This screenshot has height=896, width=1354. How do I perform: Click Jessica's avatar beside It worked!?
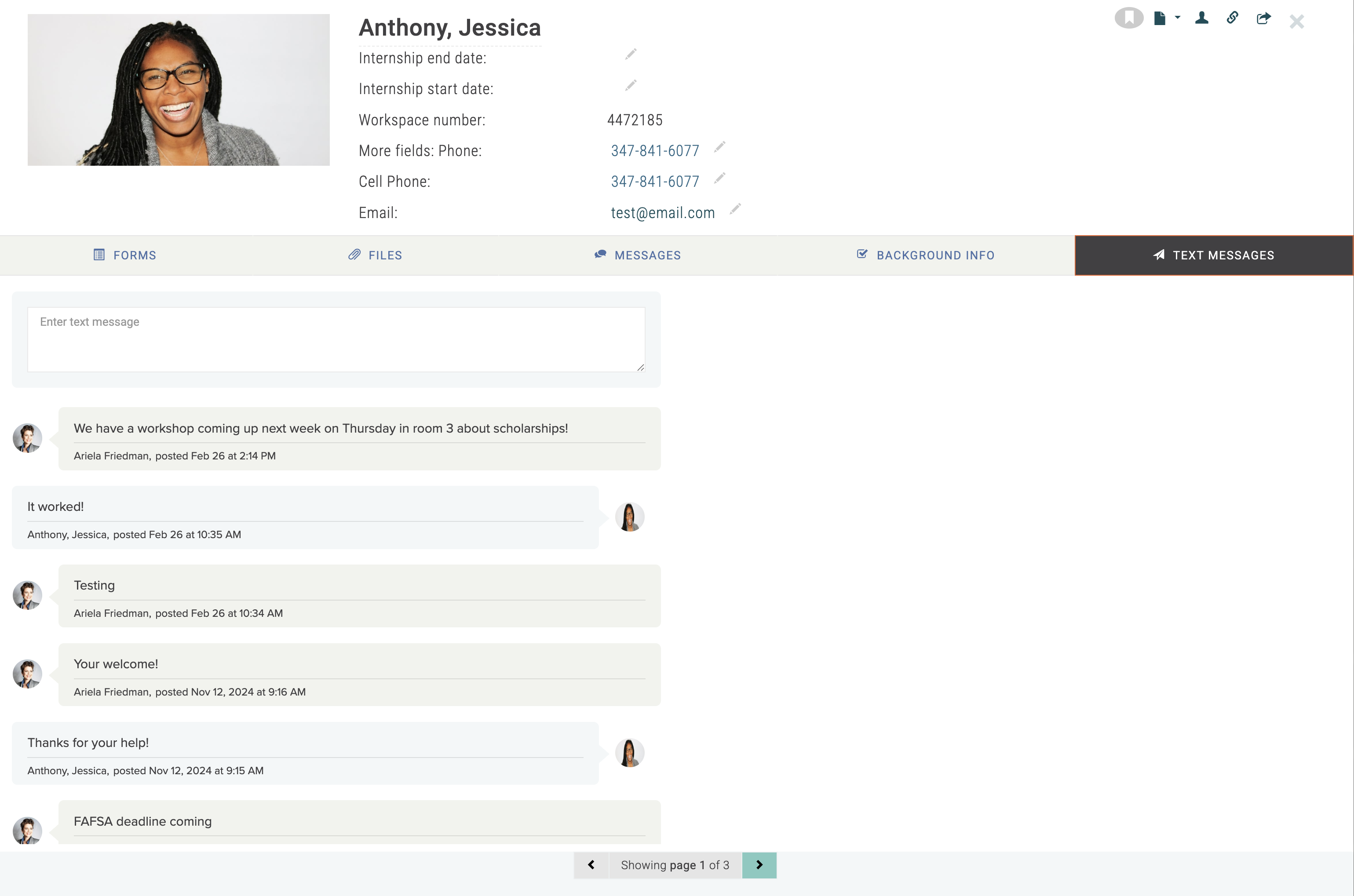(x=630, y=517)
